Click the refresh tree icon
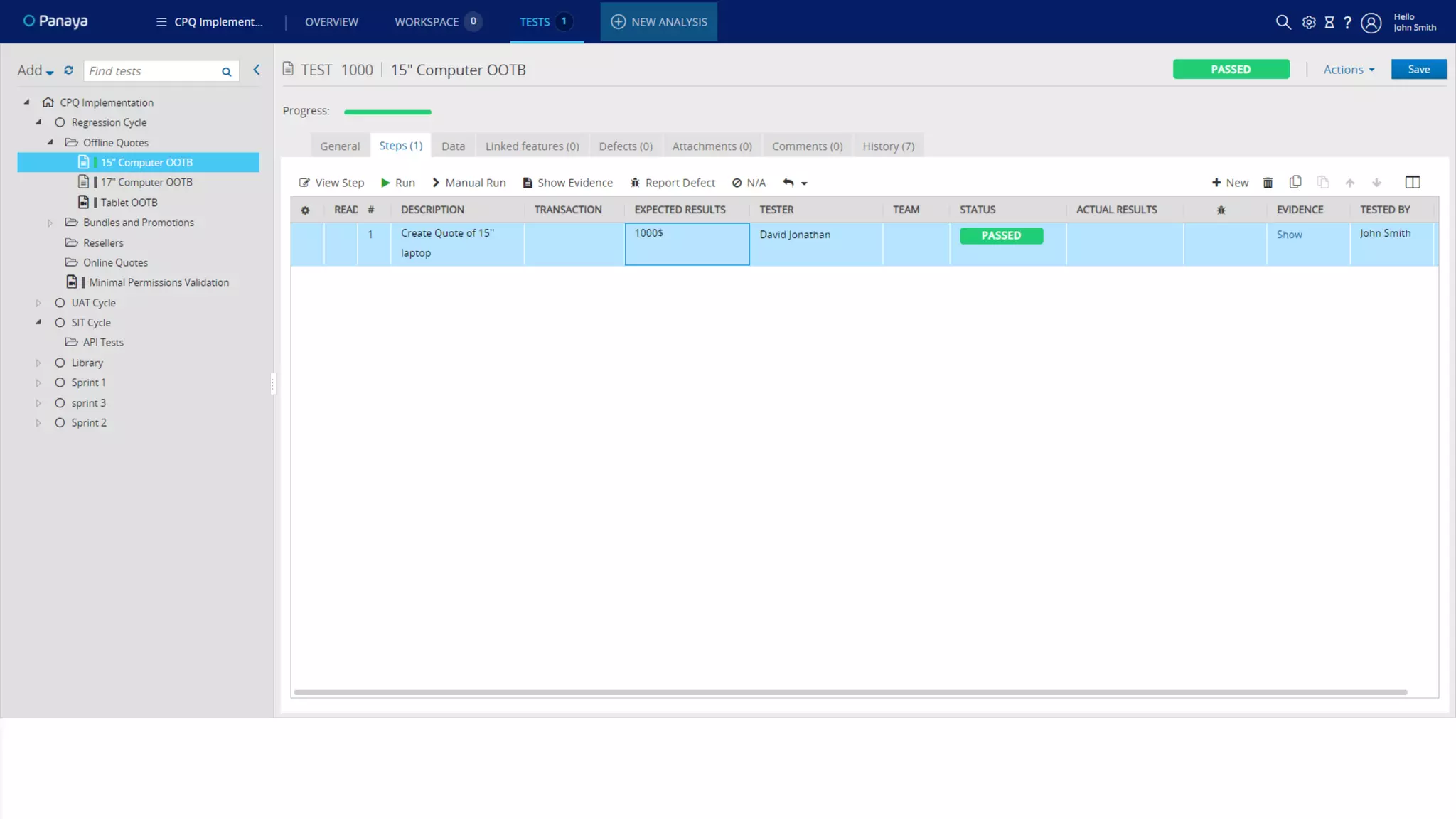Image resolution: width=1456 pixels, height=819 pixels. pos(68,70)
